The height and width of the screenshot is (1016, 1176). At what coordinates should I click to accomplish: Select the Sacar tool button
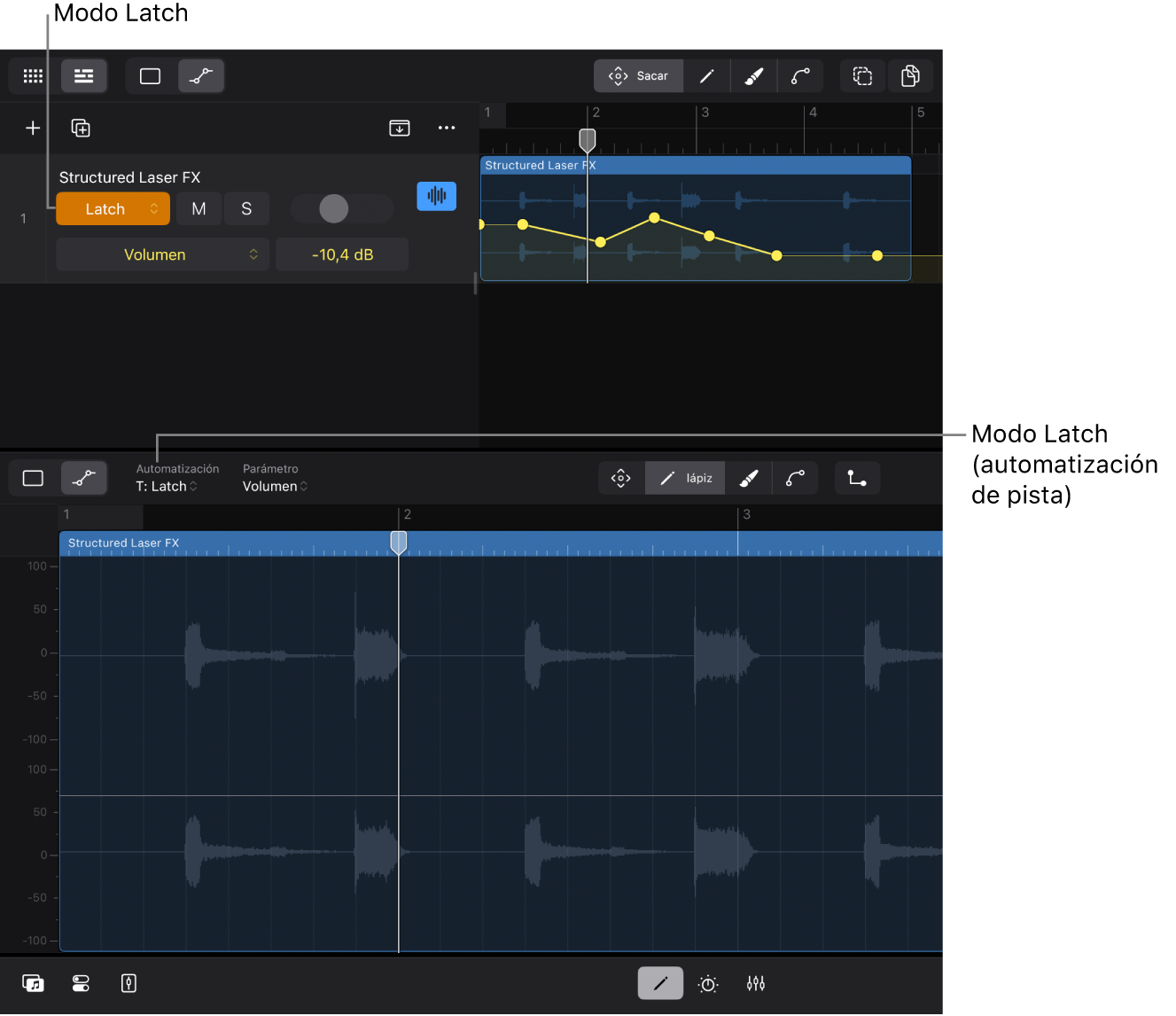[639, 76]
